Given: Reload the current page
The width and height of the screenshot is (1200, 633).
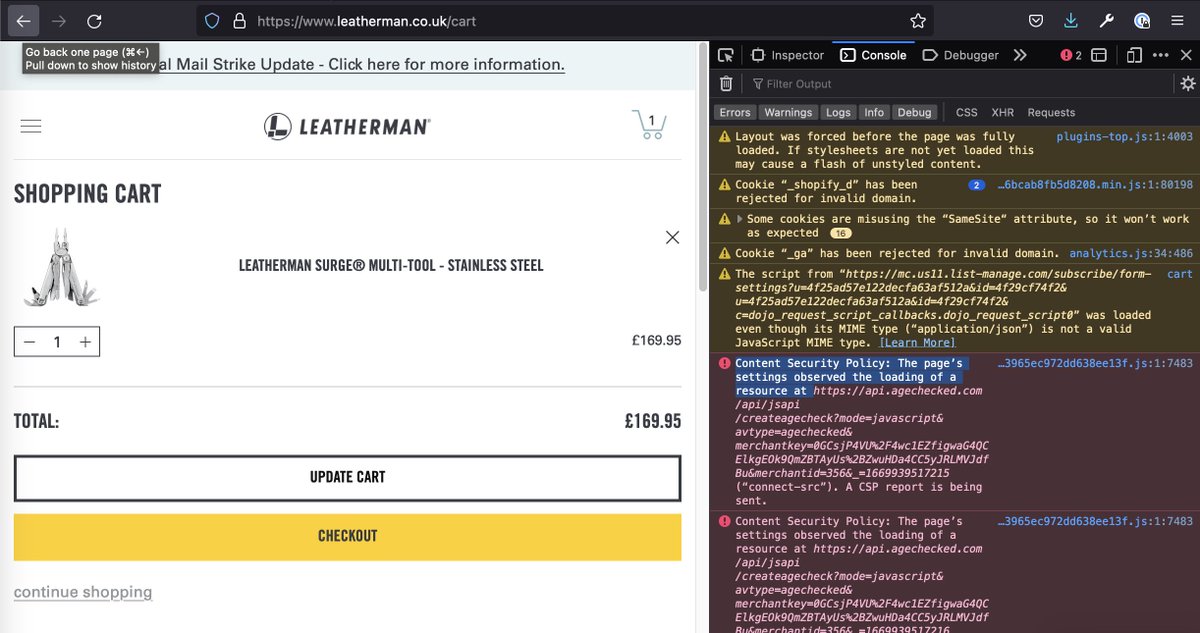Looking at the screenshot, I should [x=94, y=20].
